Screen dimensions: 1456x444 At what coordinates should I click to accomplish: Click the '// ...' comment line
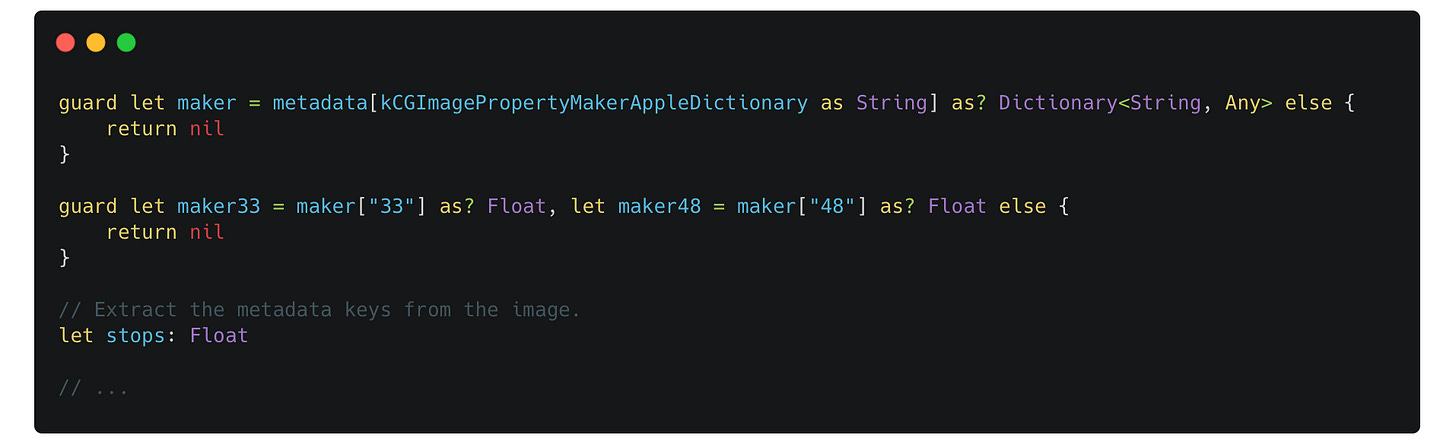[94, 388]
